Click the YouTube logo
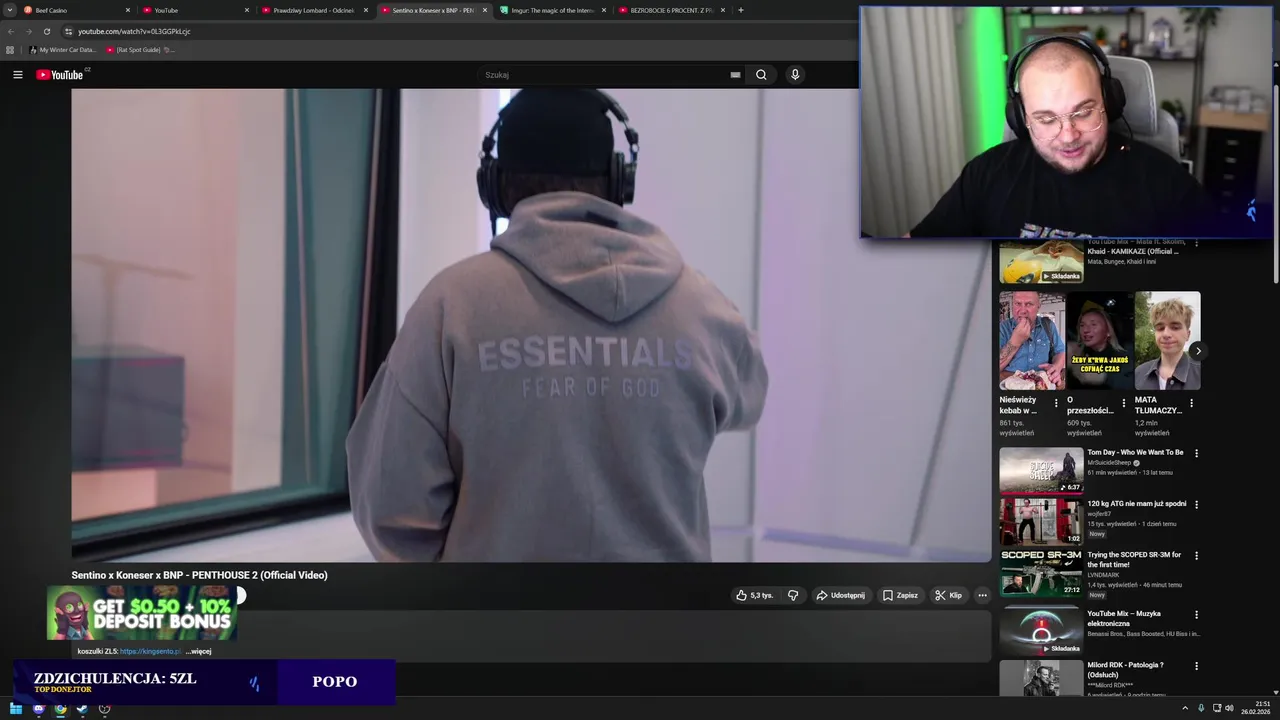 coord(60,75)
